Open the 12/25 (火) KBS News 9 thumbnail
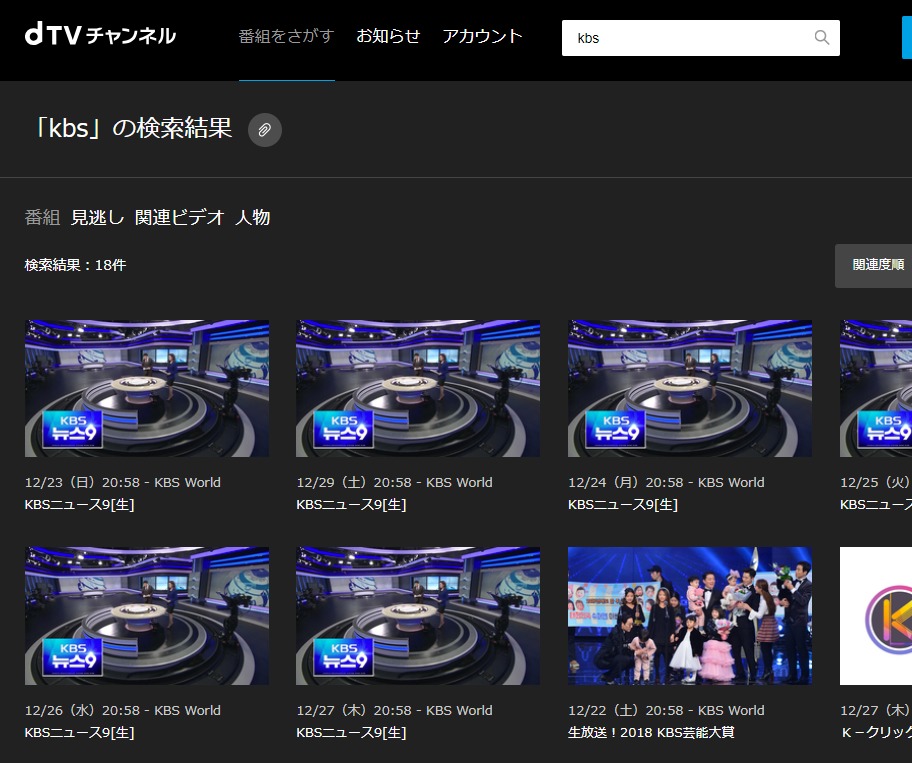Viewport: 912px width, 763px height. [x=876, y=388]
